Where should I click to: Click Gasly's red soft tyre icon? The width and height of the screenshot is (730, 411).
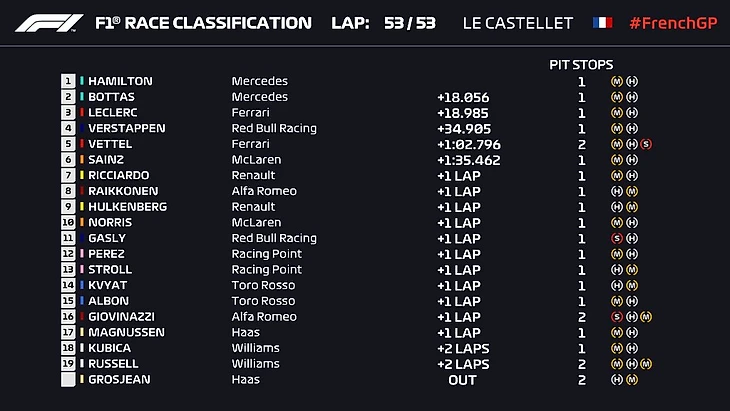[617, 238]
